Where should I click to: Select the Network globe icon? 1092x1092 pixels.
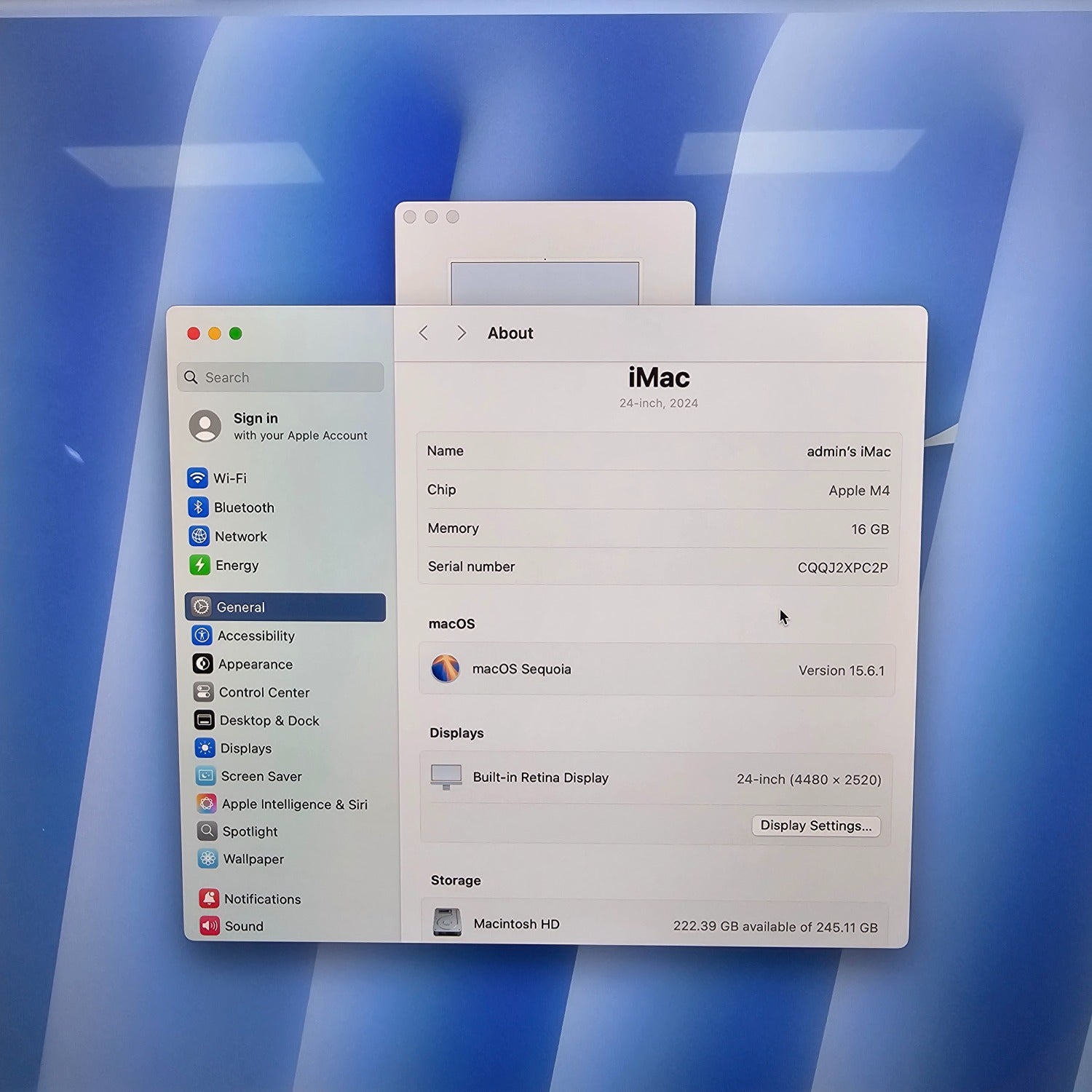pyautogui.click(x=199, y=537)
